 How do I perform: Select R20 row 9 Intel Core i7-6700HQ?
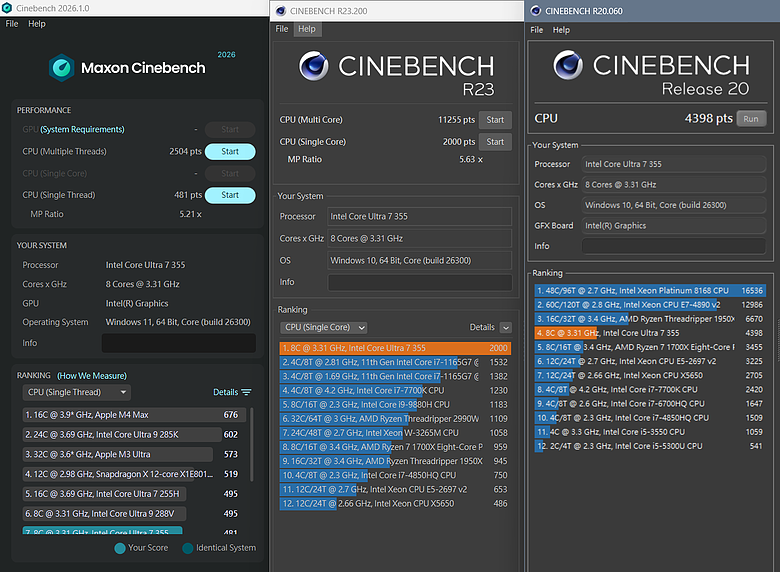point(650,404)
